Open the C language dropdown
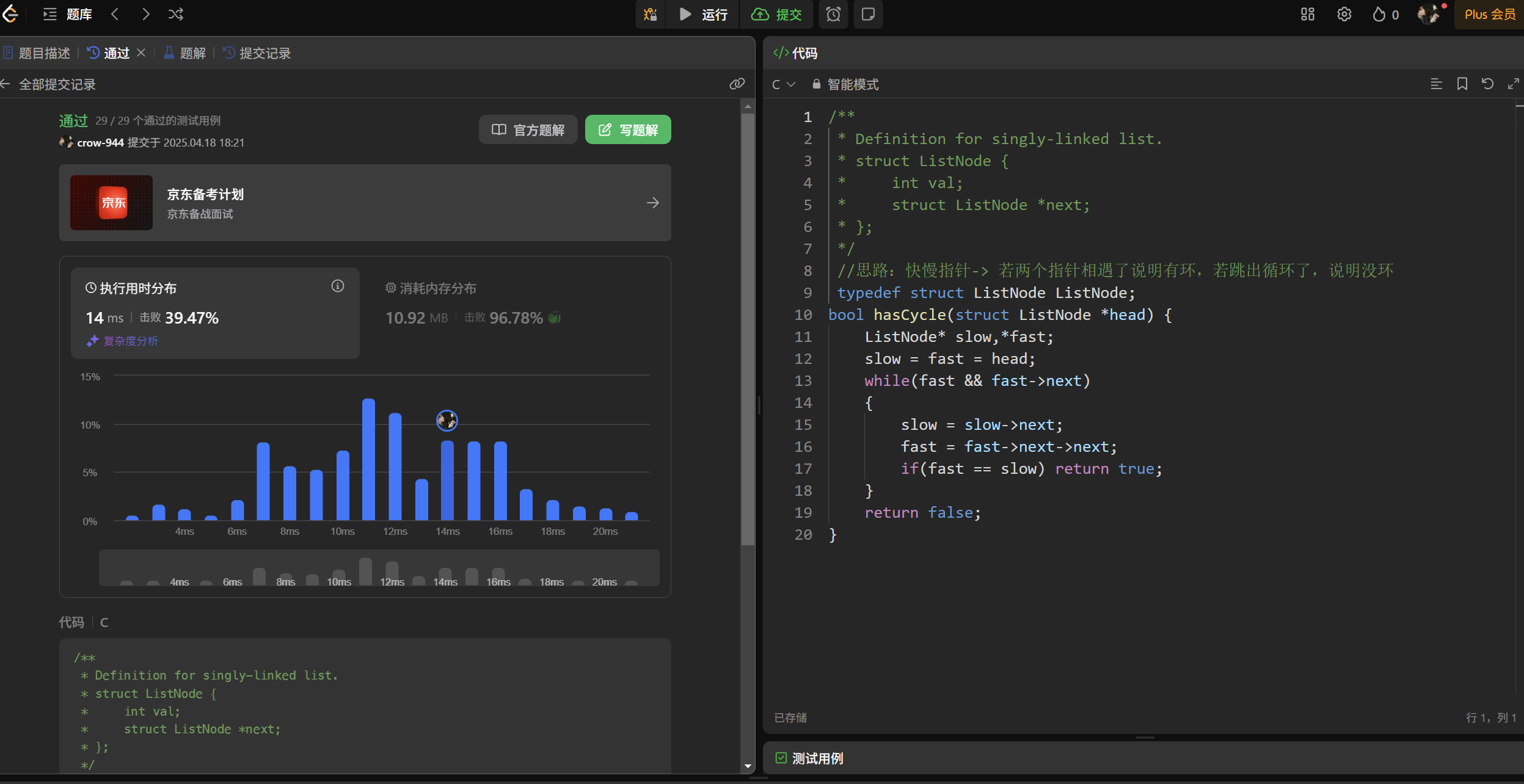The width and height of the screenshot is (1524, 784). coord(783,84)
